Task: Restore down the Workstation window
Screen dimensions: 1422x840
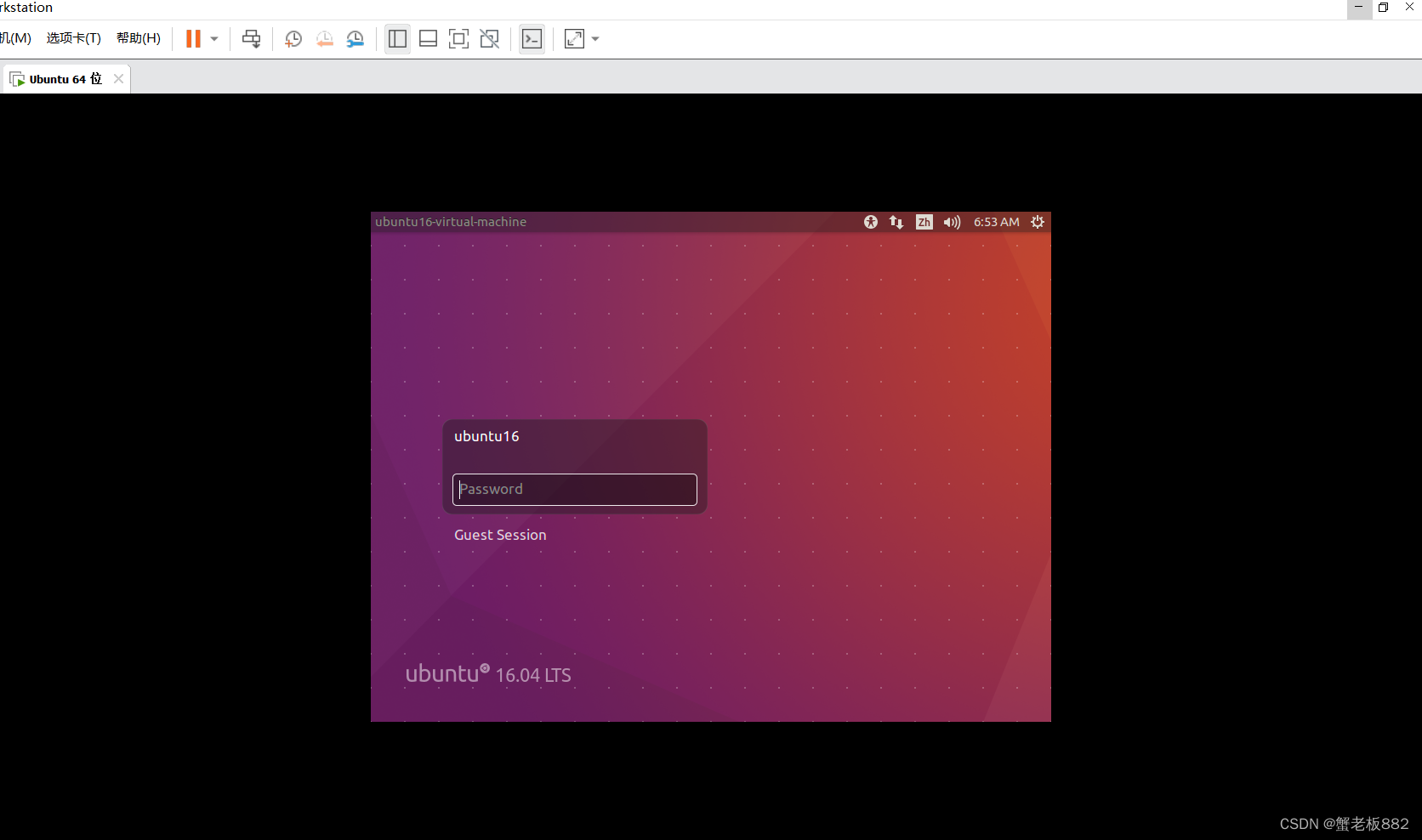Action: 1384,8
